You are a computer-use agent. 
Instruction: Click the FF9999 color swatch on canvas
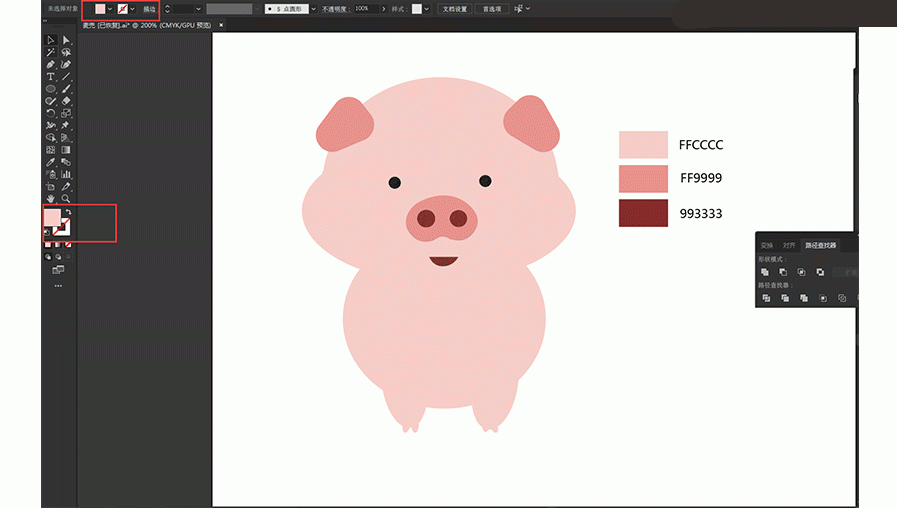pos(643,179)
